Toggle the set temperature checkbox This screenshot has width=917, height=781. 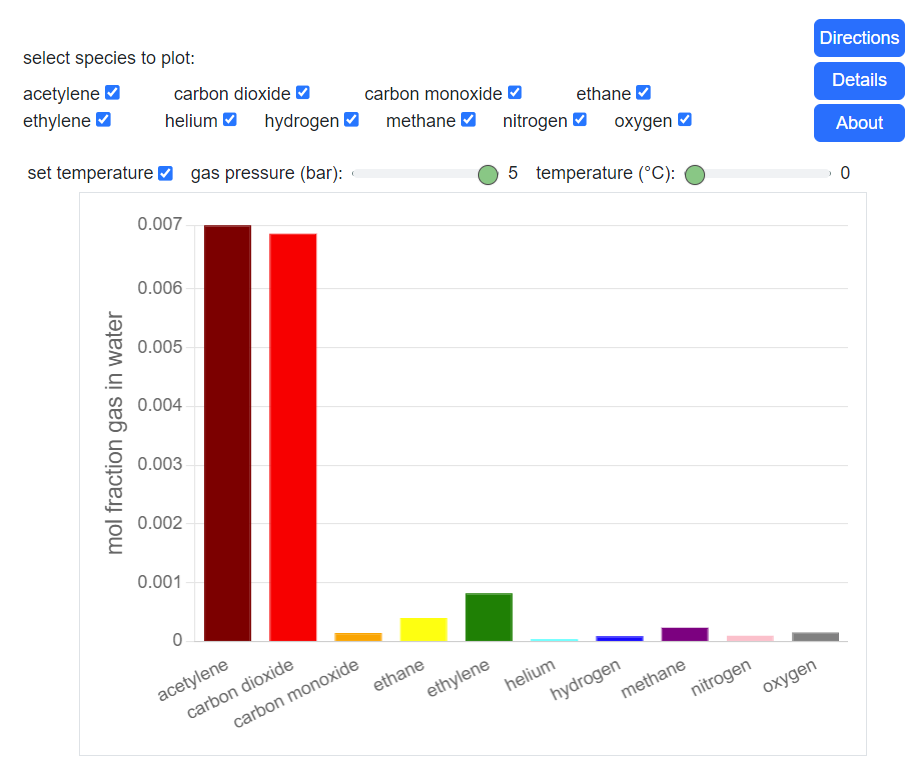(165, 173)
